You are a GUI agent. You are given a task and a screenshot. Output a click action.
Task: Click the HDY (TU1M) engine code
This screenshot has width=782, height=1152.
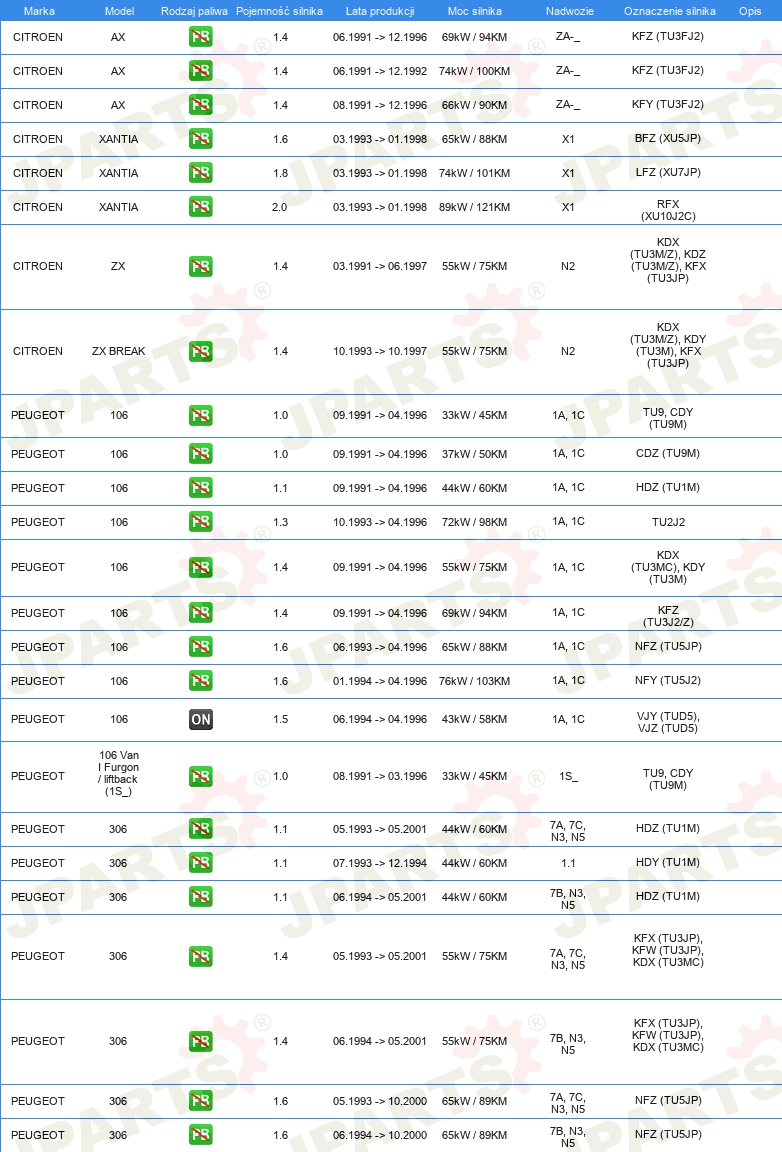(x=668, y=862)
